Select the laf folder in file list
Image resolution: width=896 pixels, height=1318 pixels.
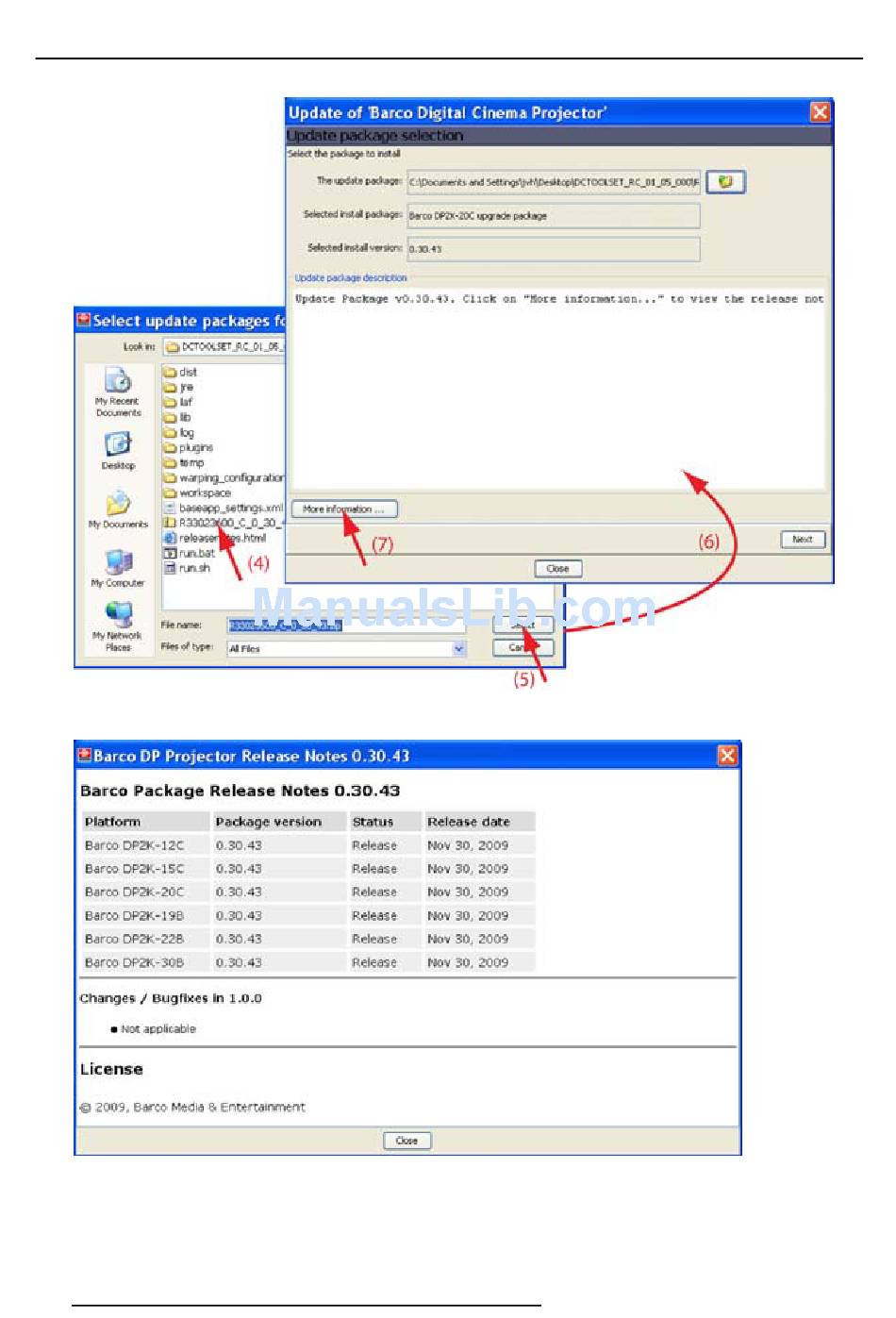click(x=178, y=402)
